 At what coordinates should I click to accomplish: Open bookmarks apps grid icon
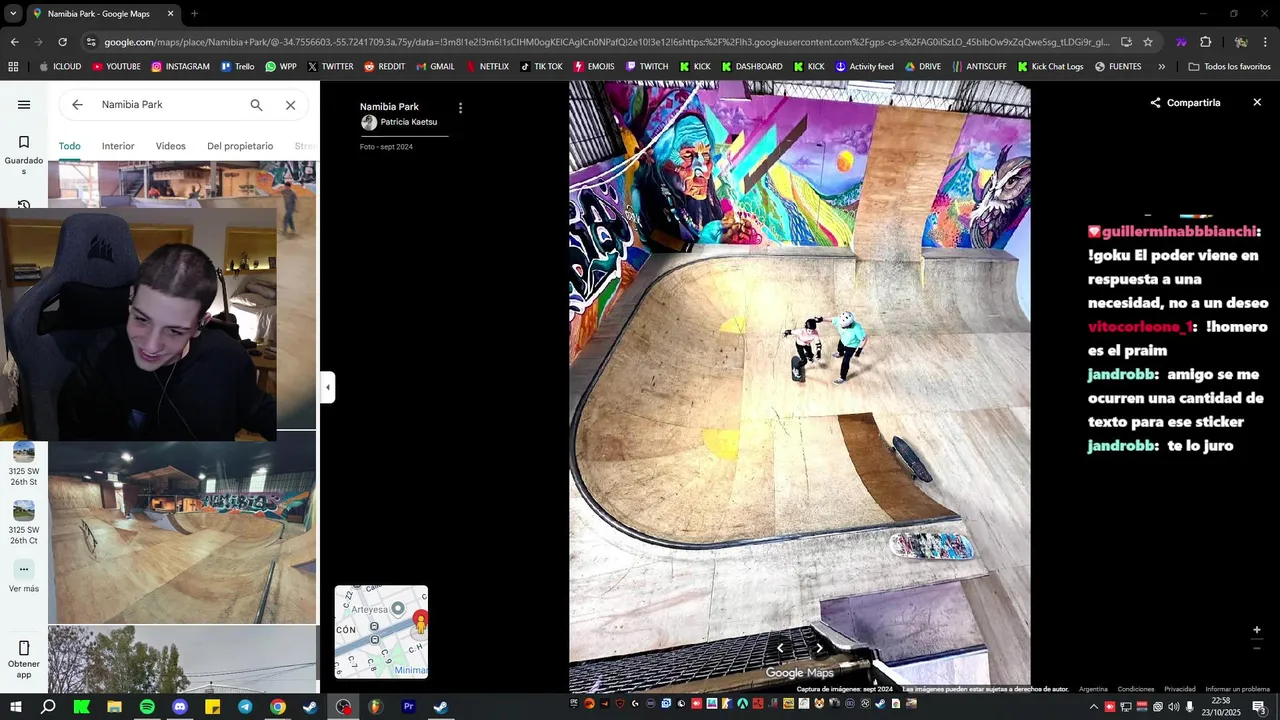pyautogui.click(x=13, y=67)
